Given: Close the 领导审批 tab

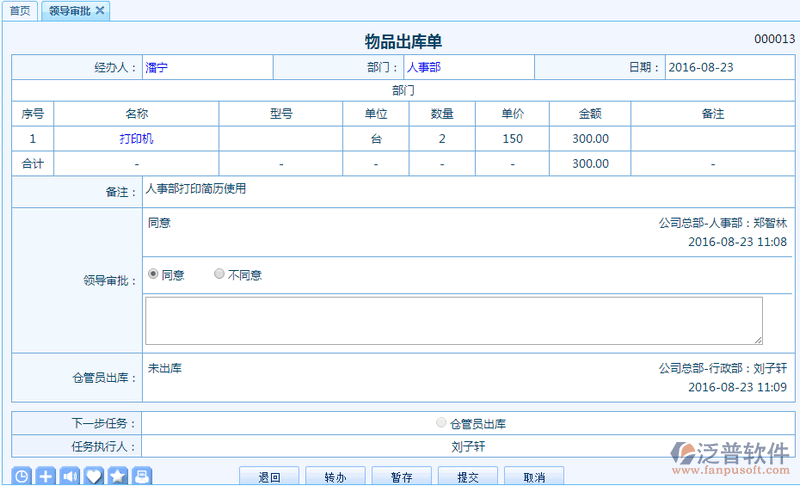Looking at the screenshot, I should (x=100, y=10).
